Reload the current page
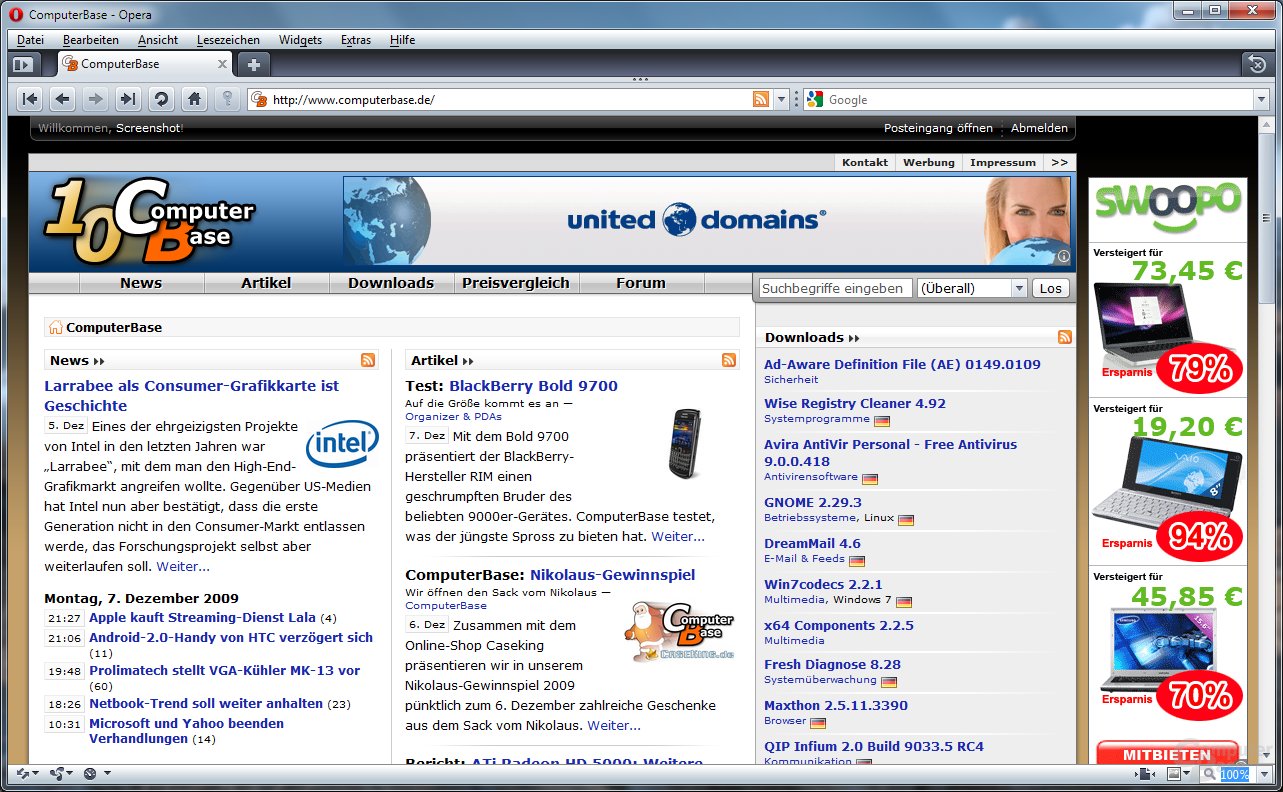Screen dimensions: 1283x792 click(160, 99)
